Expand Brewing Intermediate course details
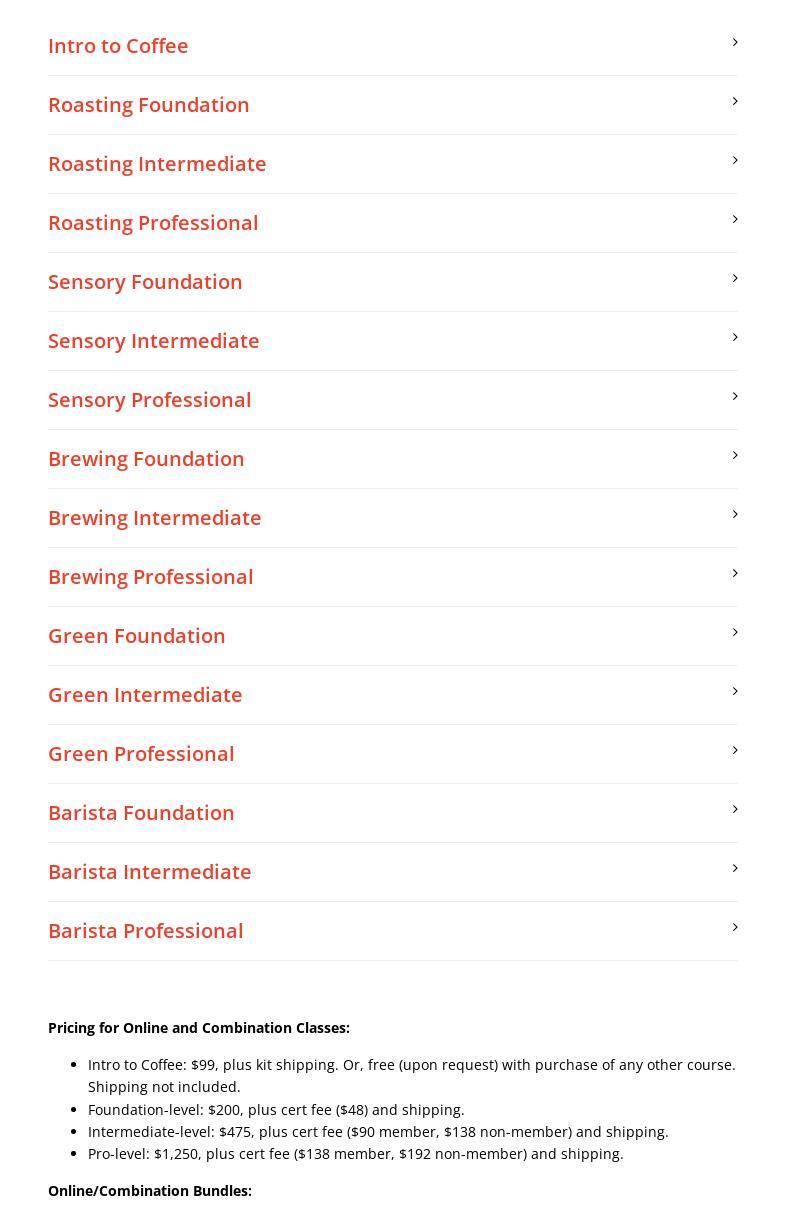The width and height of the screenshot is (785, 1213). tap(154, 518)
